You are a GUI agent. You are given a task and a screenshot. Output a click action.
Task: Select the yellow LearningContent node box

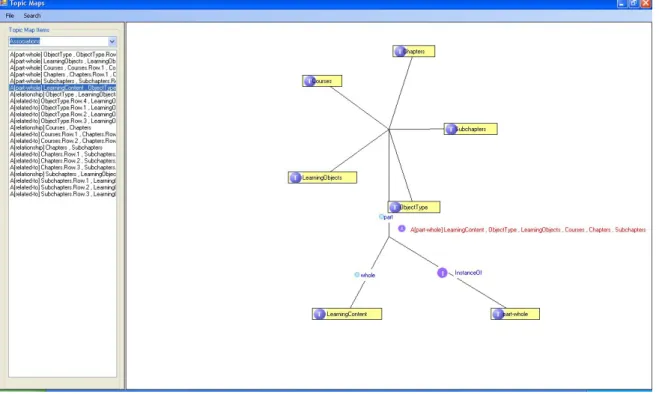tap(347, 314)
